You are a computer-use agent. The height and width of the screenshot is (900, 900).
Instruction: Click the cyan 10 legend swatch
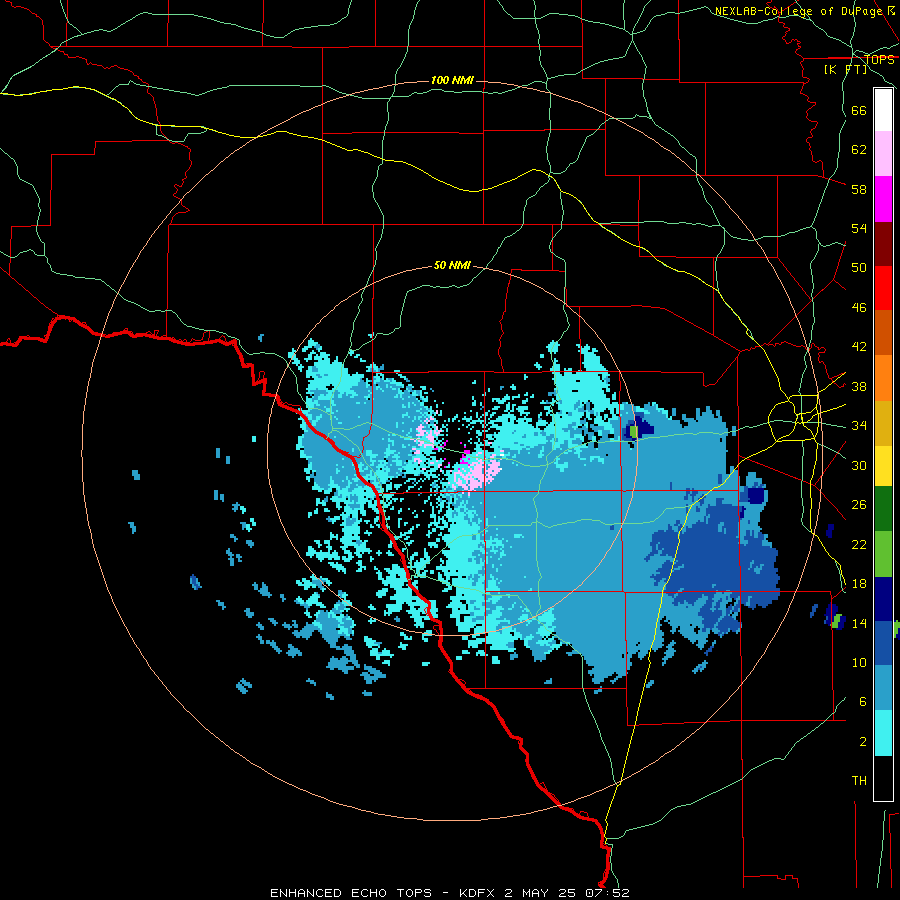[883, 733]
